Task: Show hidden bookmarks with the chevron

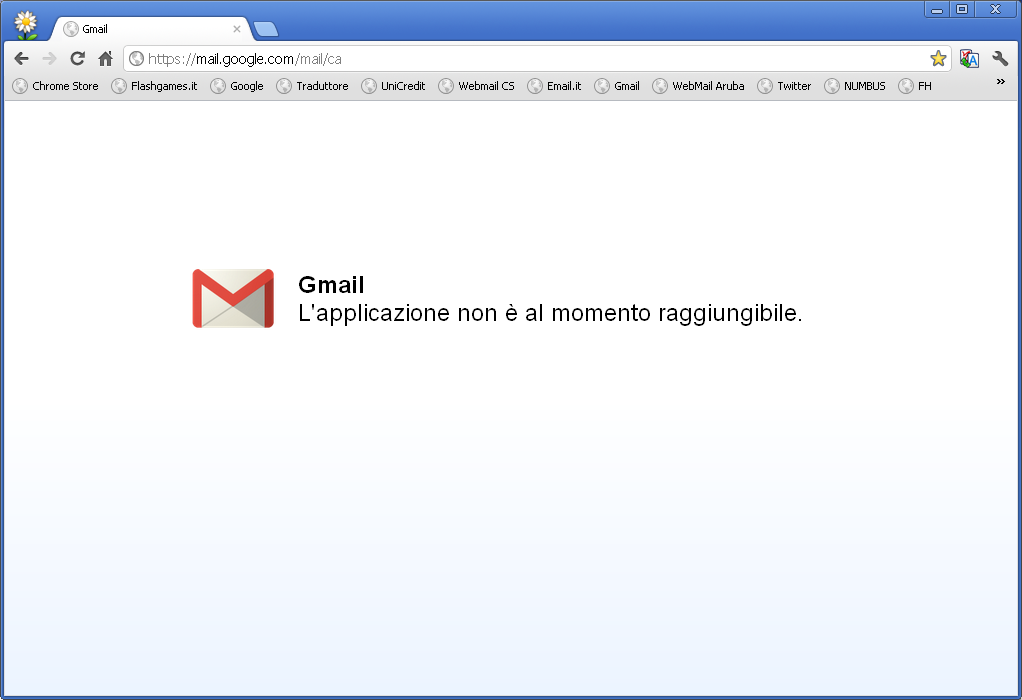Action: (x=1000, y=81)
